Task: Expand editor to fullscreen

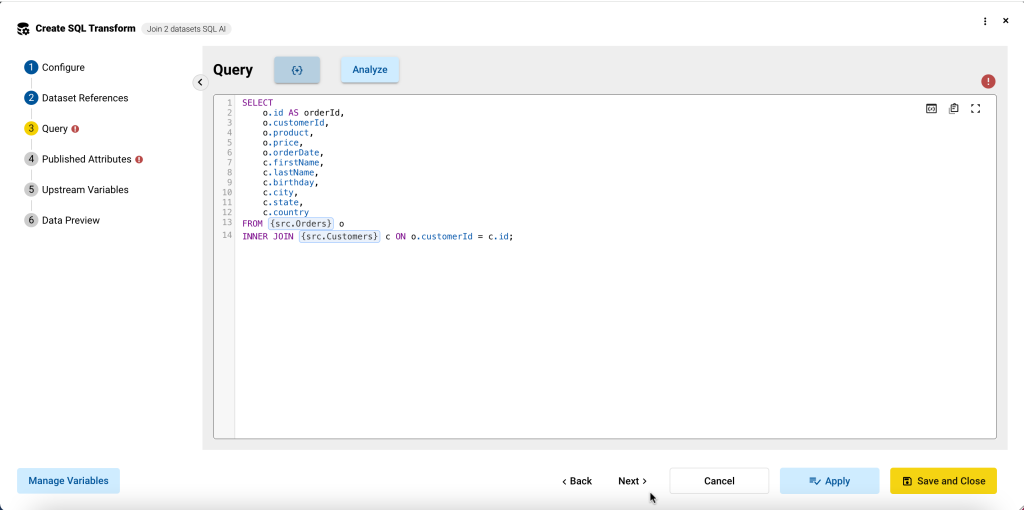Action: (x=976, y=109)
